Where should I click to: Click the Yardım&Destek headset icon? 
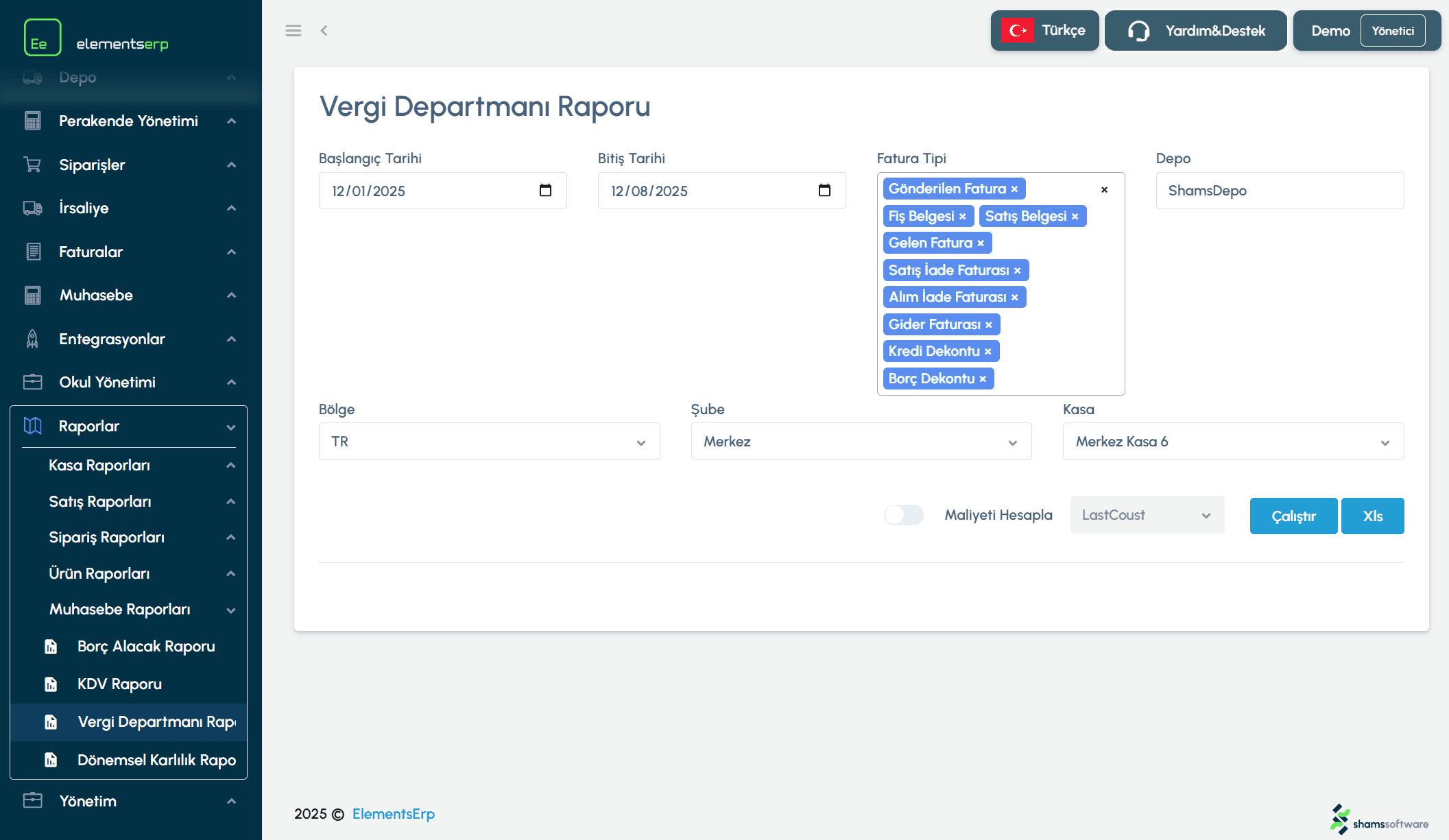(1138, 31)
